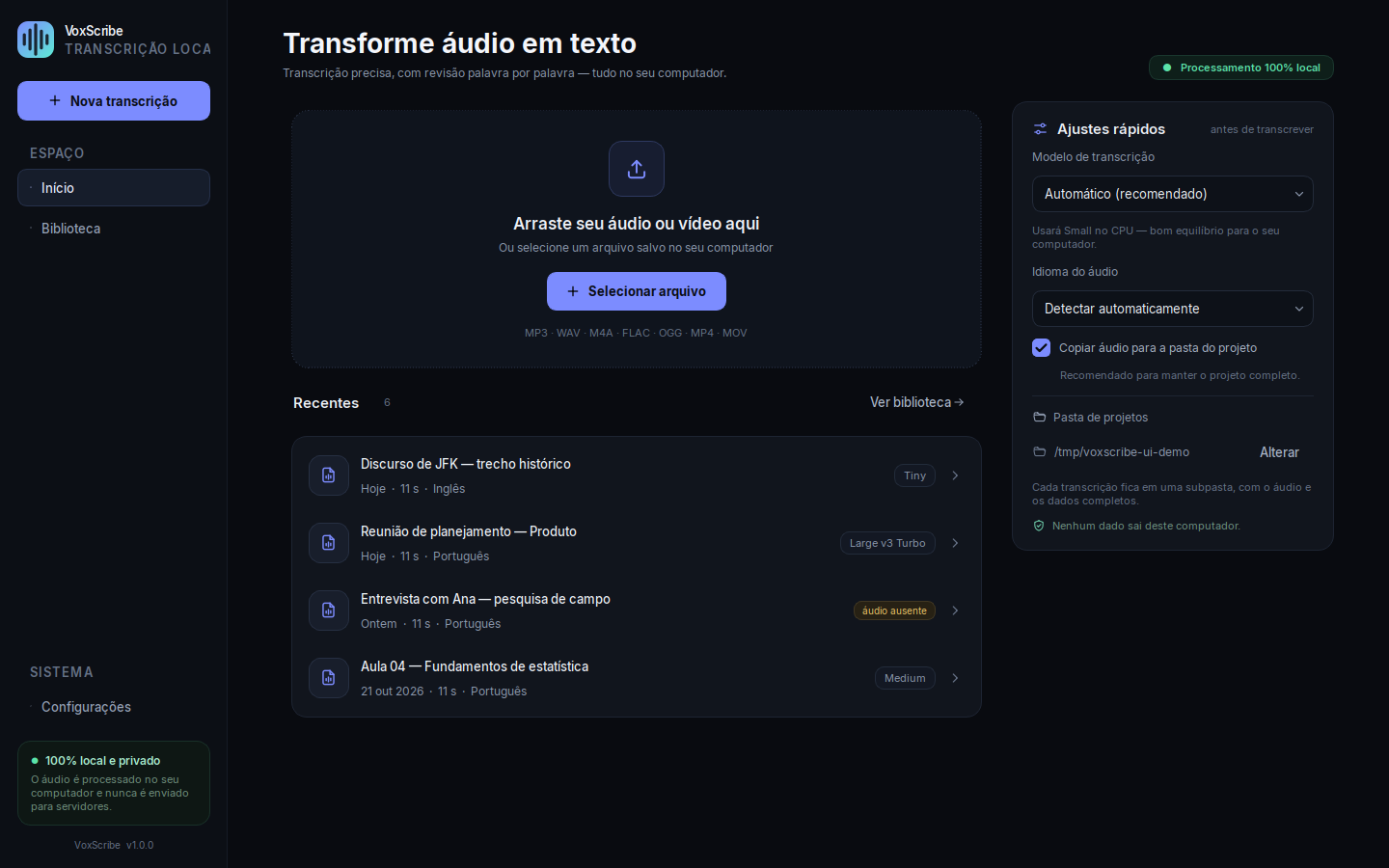Click the folder icon beside /tmp/voxscribe-ui-demo path
Image resolution: width=1389 pixels, height=868 pixels.
[x=1039, y=452]
